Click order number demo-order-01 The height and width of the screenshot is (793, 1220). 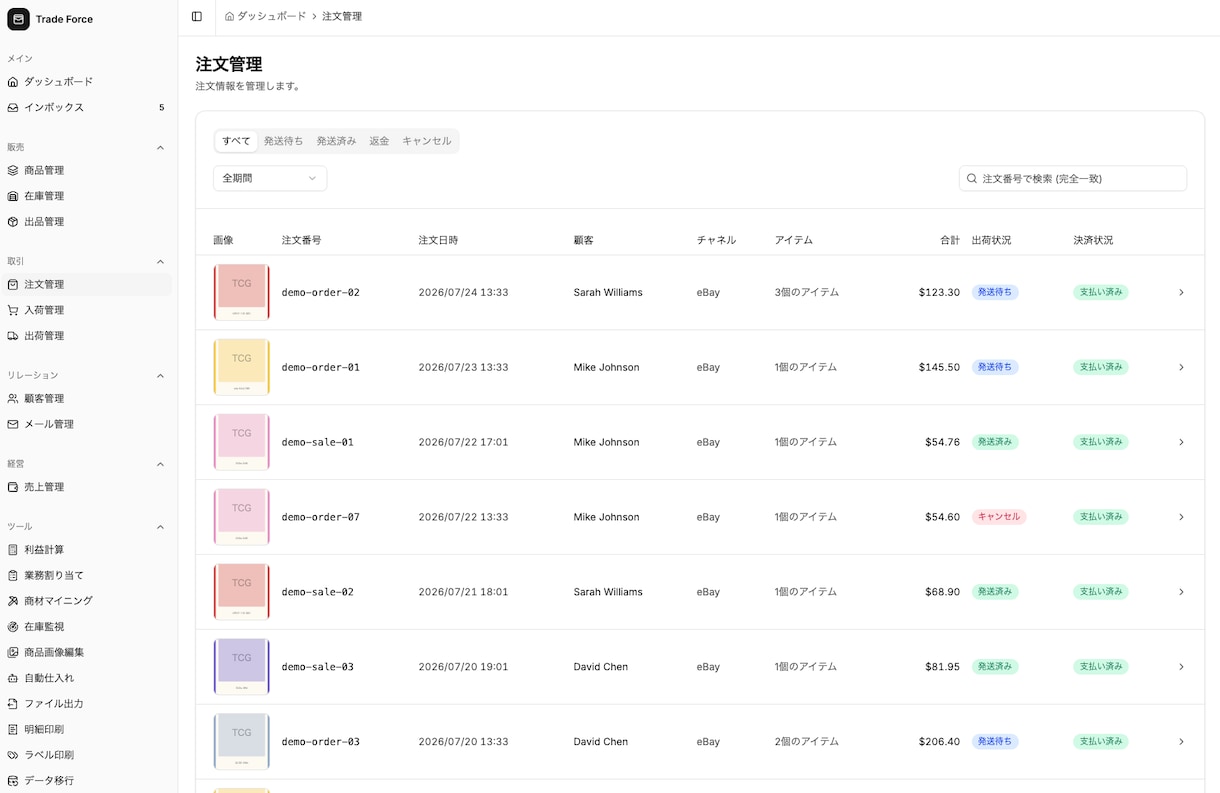coord(321,367)
